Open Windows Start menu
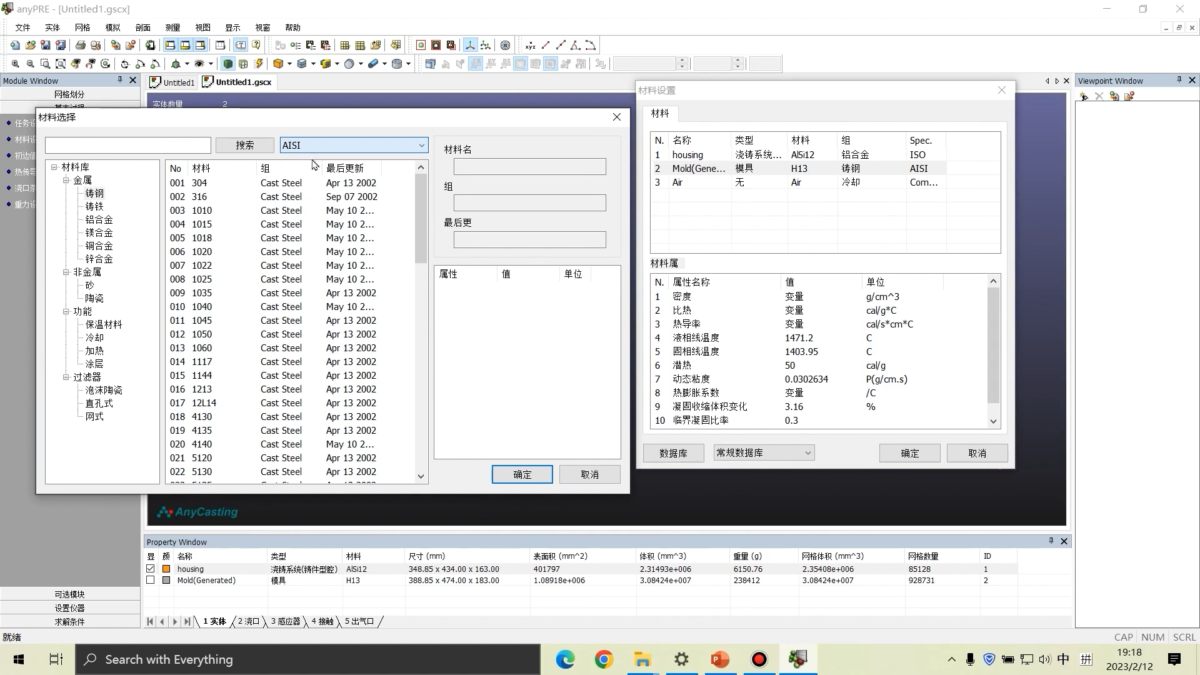 (19, 659)
